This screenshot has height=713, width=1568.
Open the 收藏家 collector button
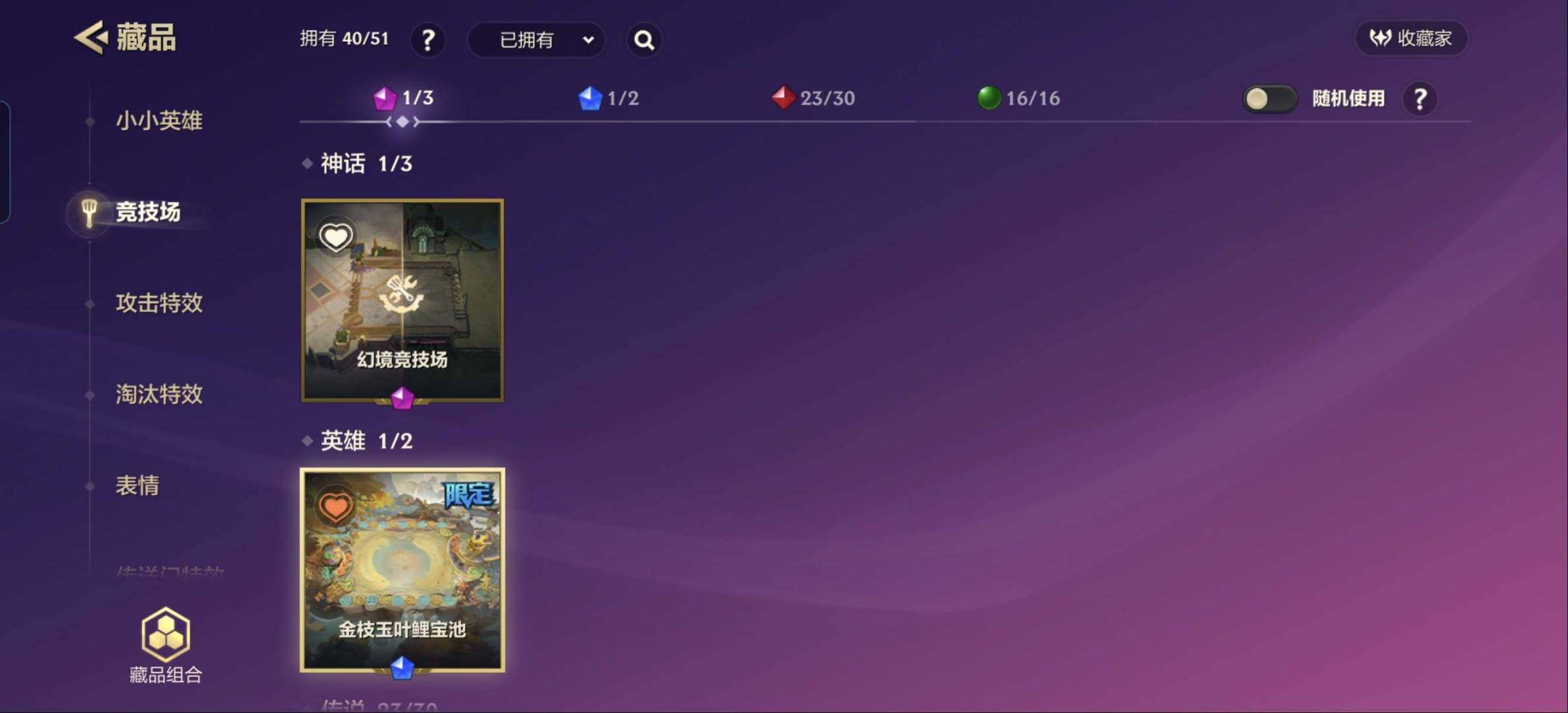(1411, 38)
